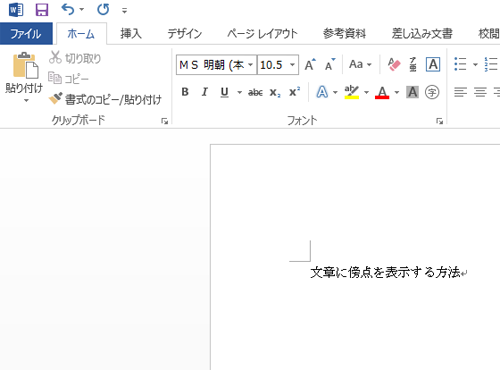
Task: Toggle italic formatting
Action: [205, 92]
